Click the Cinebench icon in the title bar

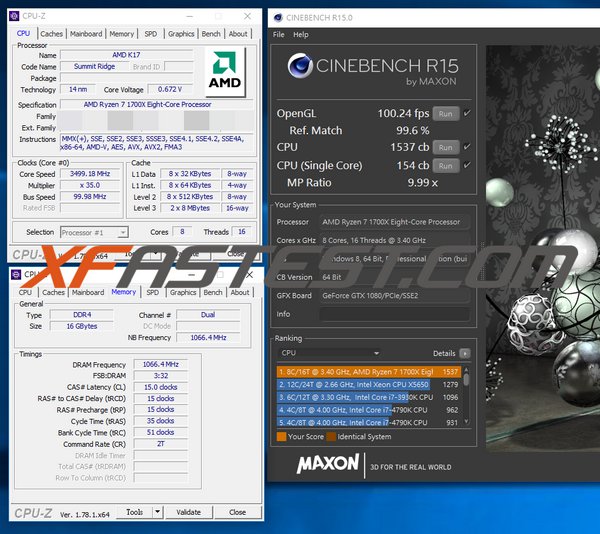278,18
